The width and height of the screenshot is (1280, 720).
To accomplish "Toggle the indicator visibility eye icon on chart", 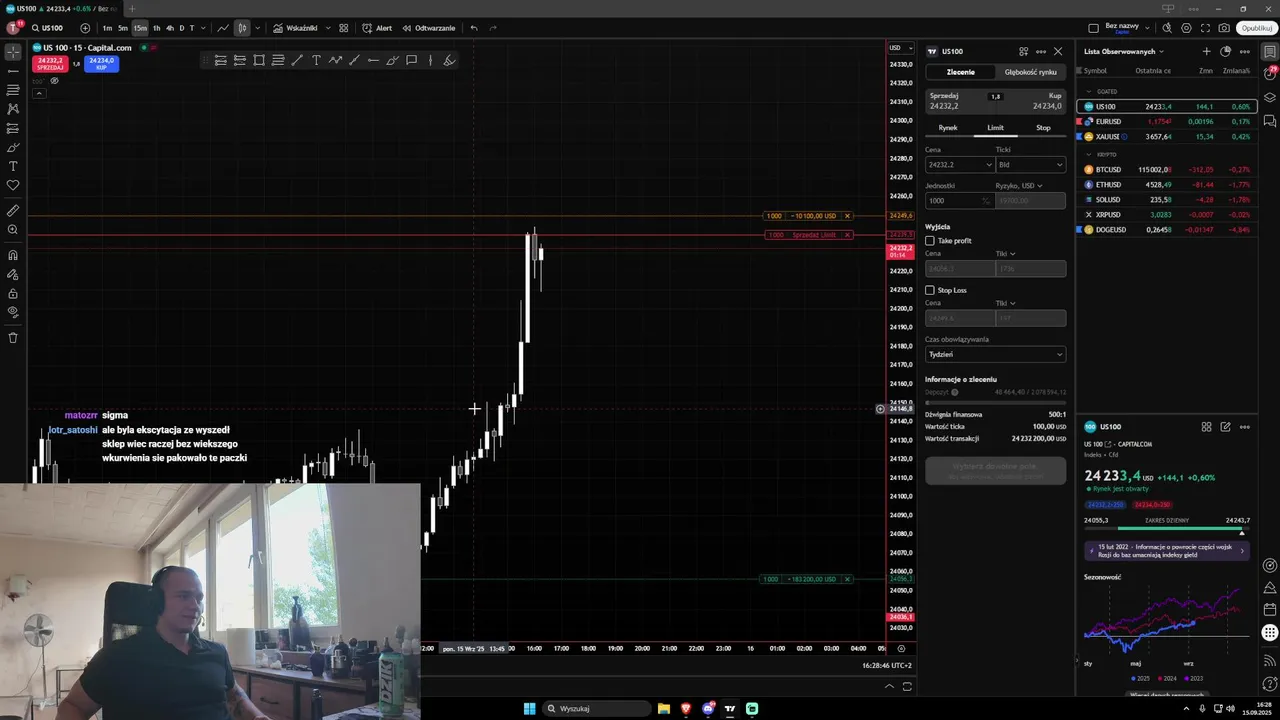I will pyautogui.click(x=54, y=81).
